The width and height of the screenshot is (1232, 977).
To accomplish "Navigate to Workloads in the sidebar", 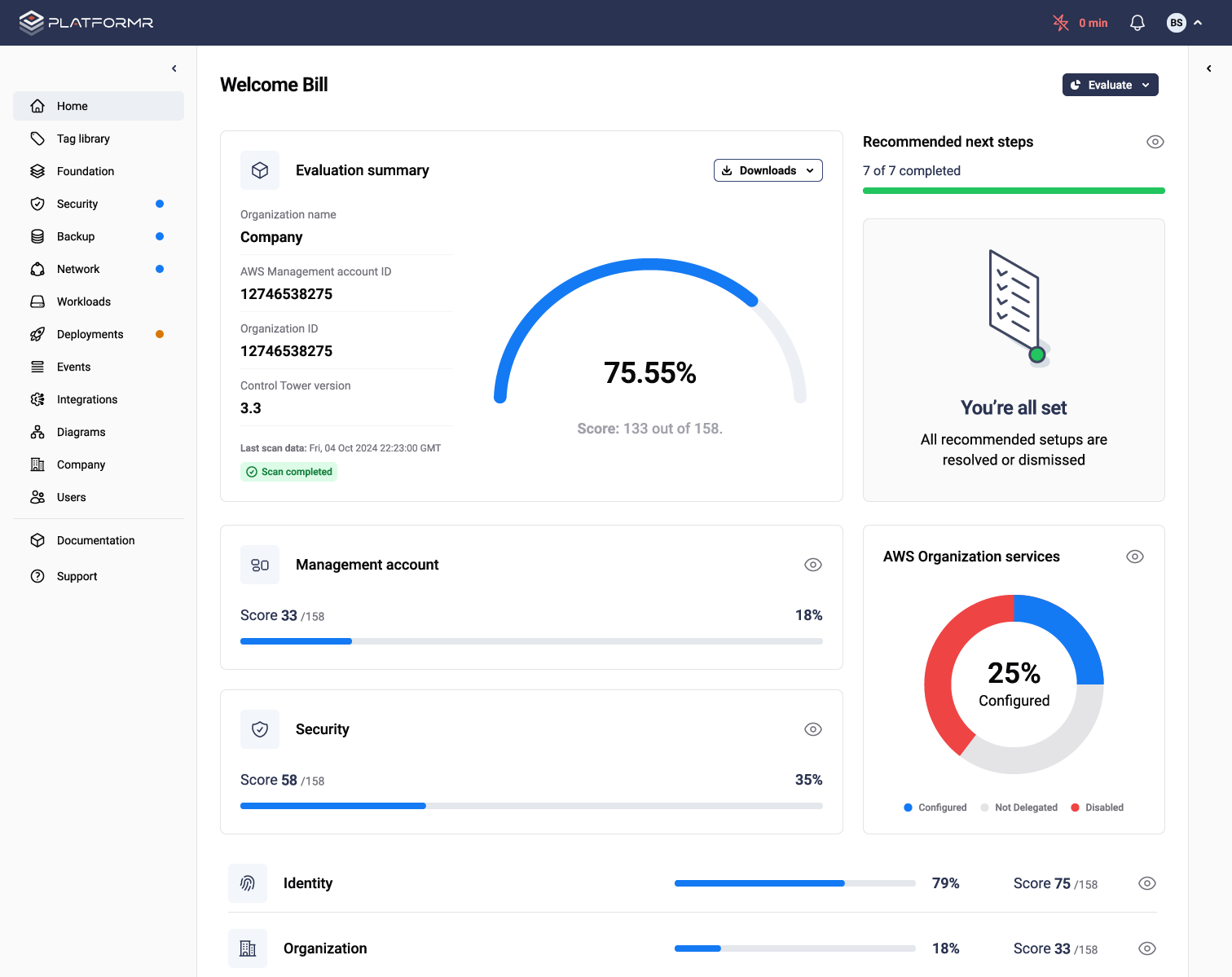I will pos(84,301).
